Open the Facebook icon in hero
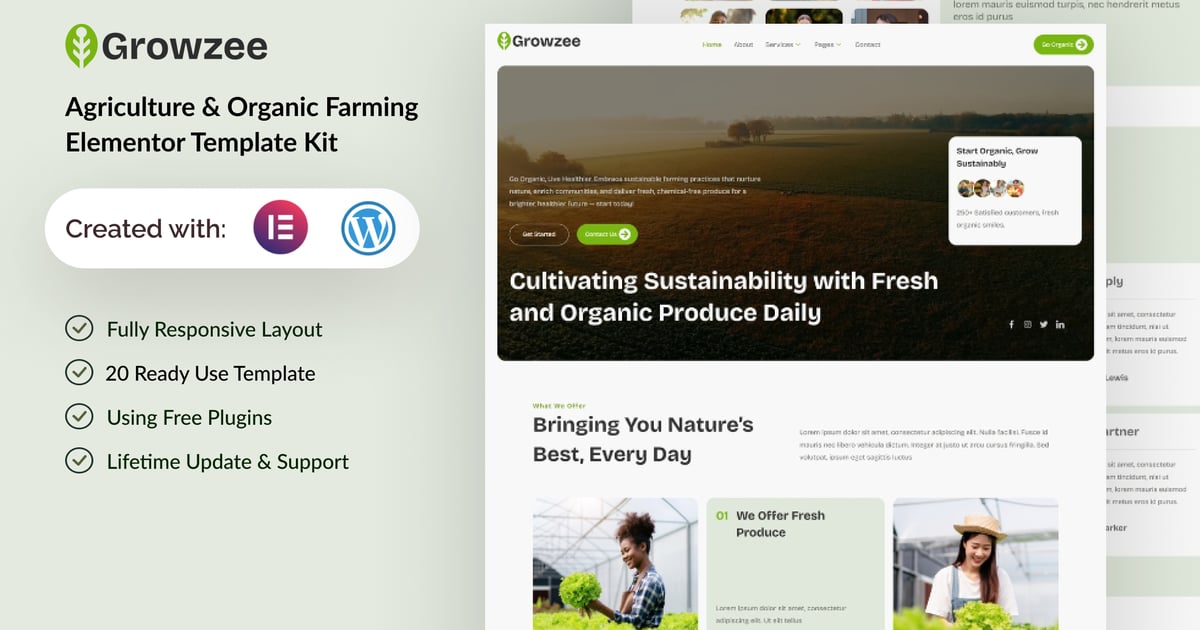Viewport: 1200px width, 630px height. tap(1011, 324)
